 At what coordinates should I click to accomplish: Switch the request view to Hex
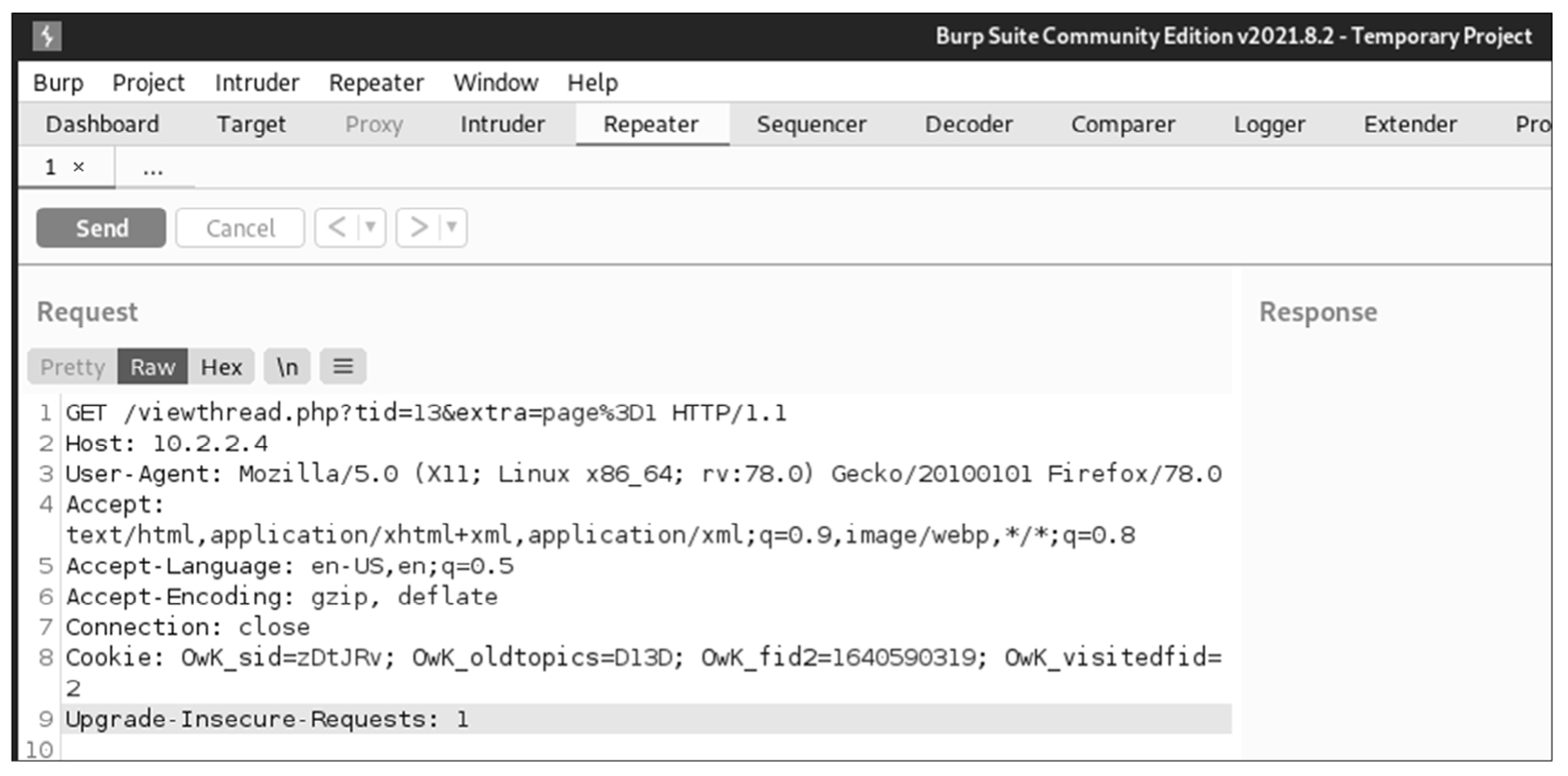tap(221, 368)
